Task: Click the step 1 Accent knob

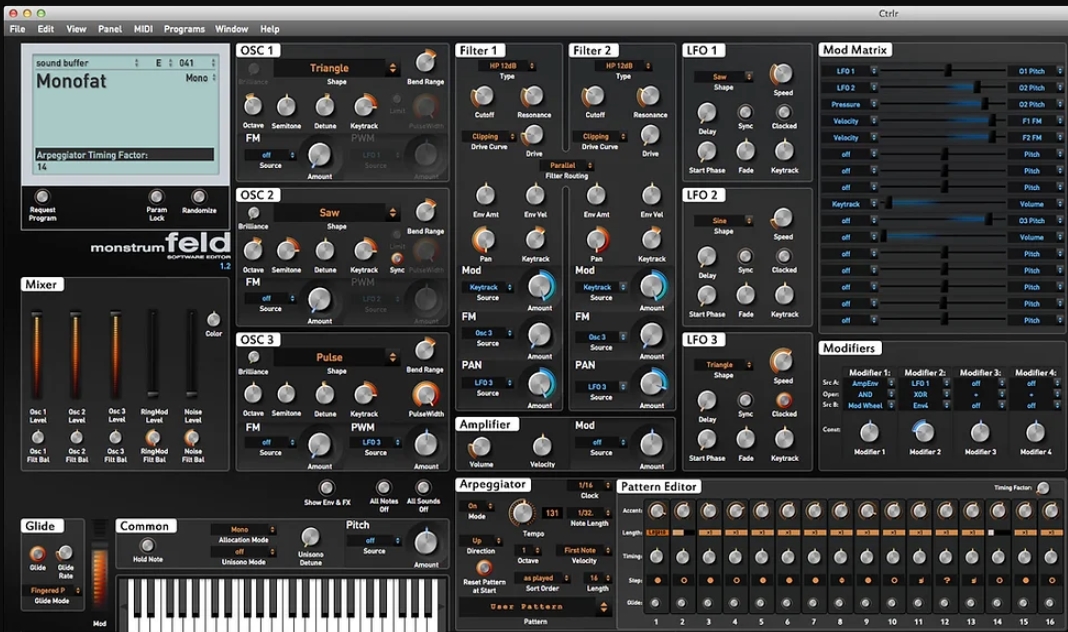Action: click(x=657, y=510)
